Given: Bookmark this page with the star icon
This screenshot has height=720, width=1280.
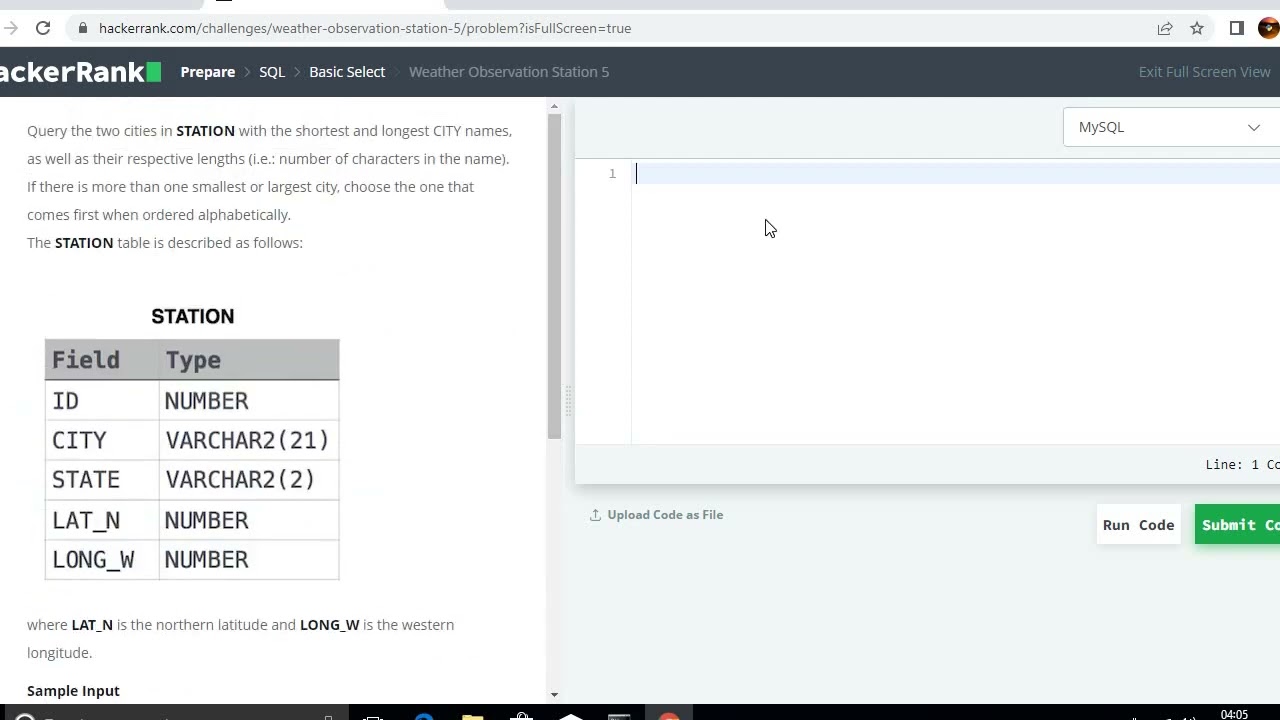Looking at the screenshot, I should click(x=1197, y=28).
